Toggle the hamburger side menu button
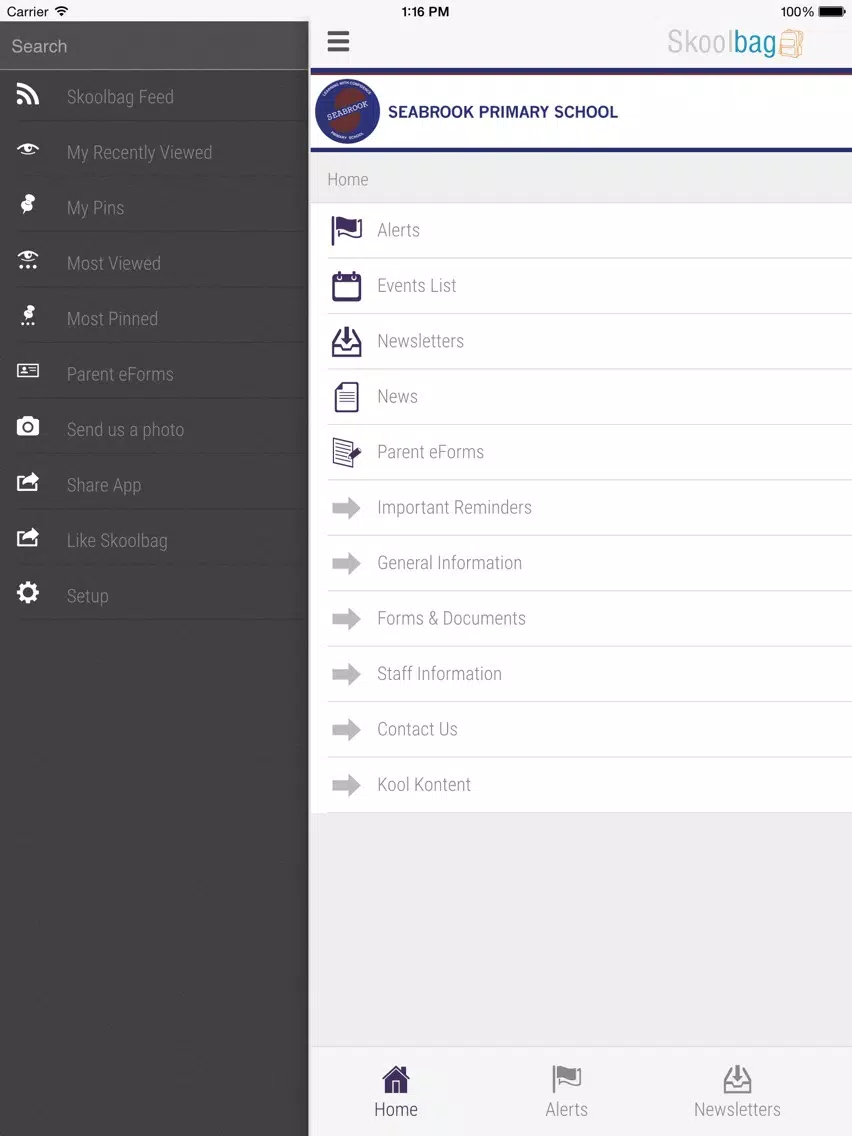 click(x=338, y=41)
